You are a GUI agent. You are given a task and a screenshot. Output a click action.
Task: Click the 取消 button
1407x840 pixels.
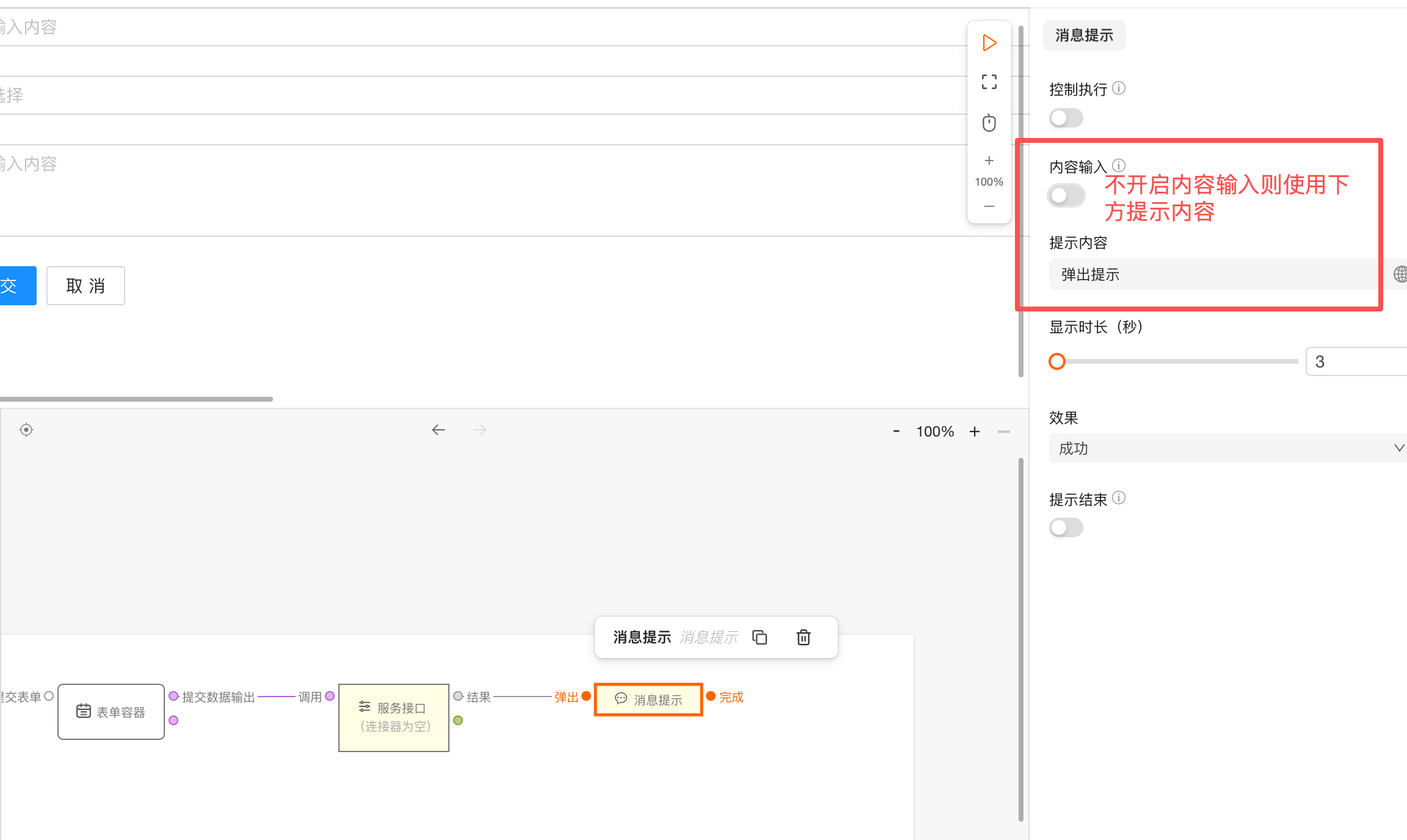coord(85,286)
